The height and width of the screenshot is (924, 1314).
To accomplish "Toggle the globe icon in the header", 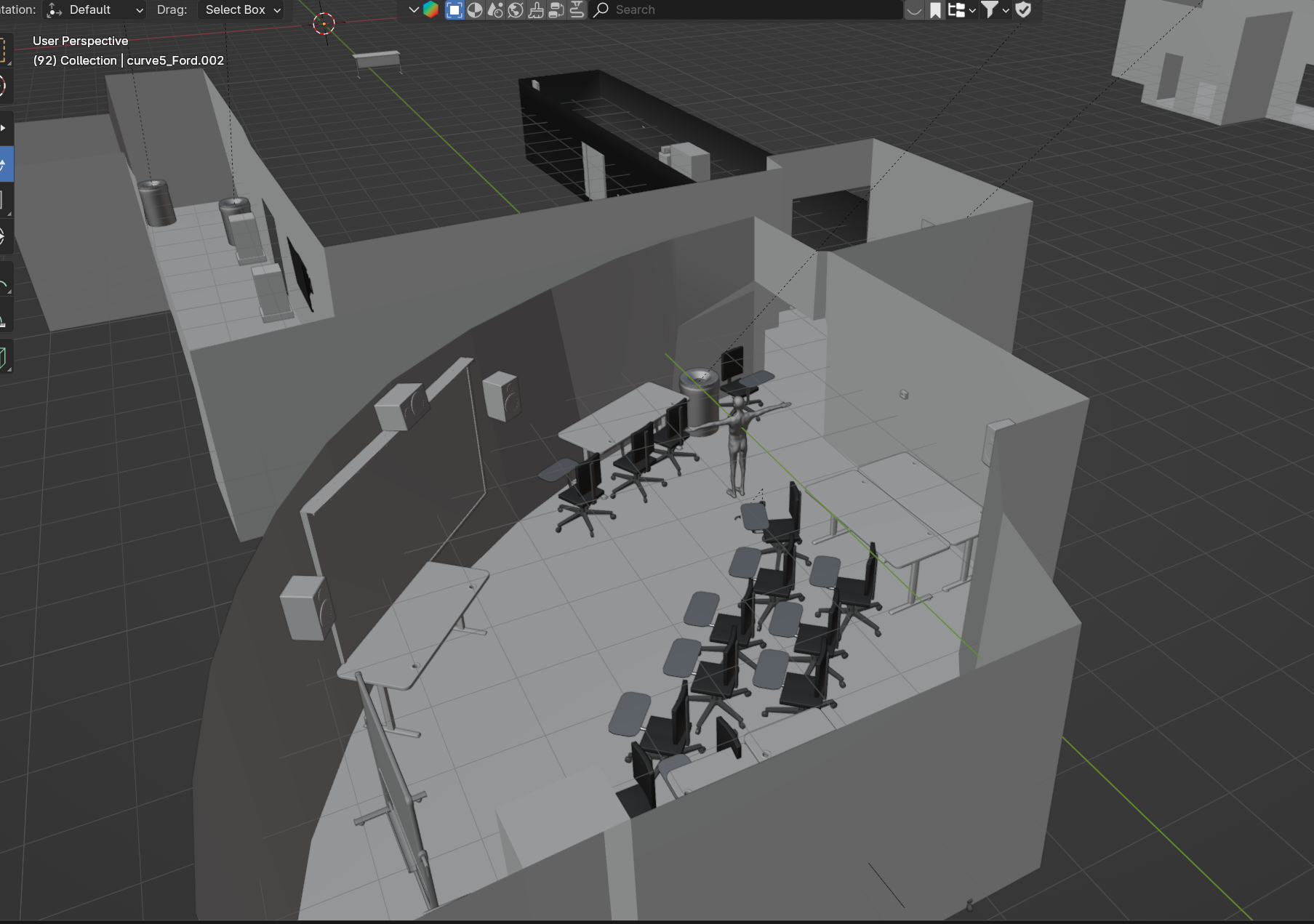I will point(515,9).
